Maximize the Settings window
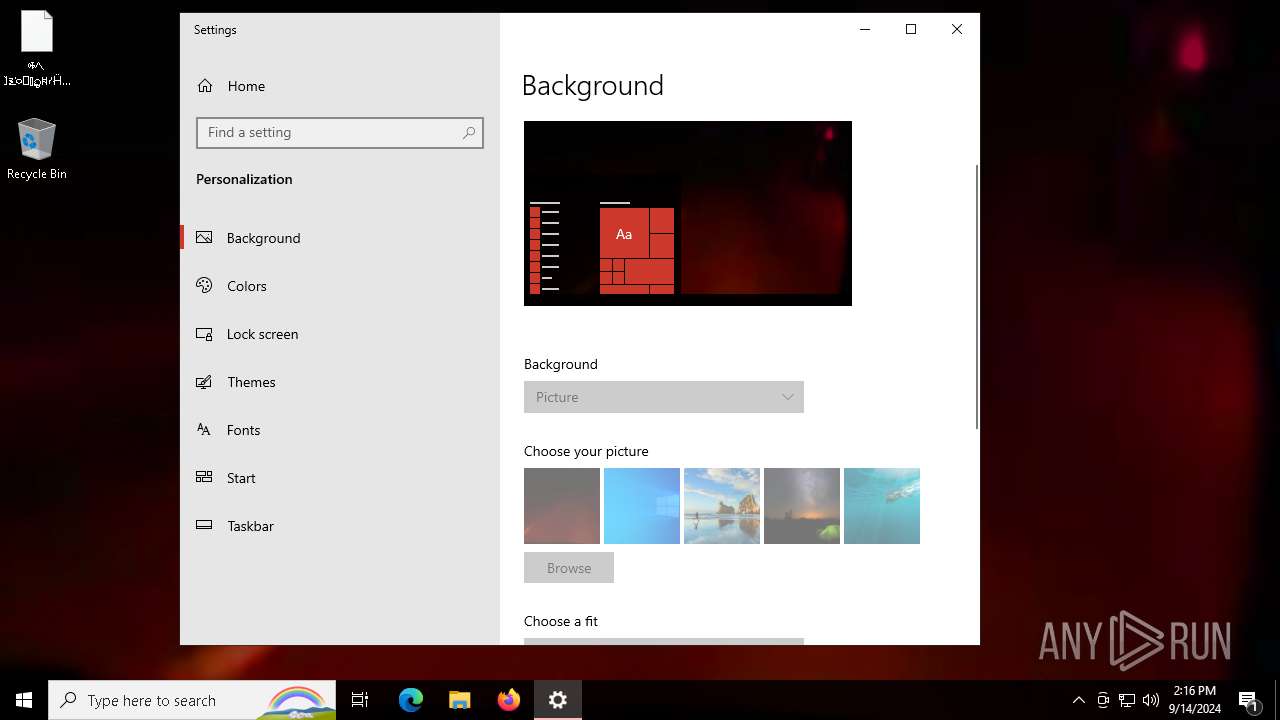 [x=911, y=29]
